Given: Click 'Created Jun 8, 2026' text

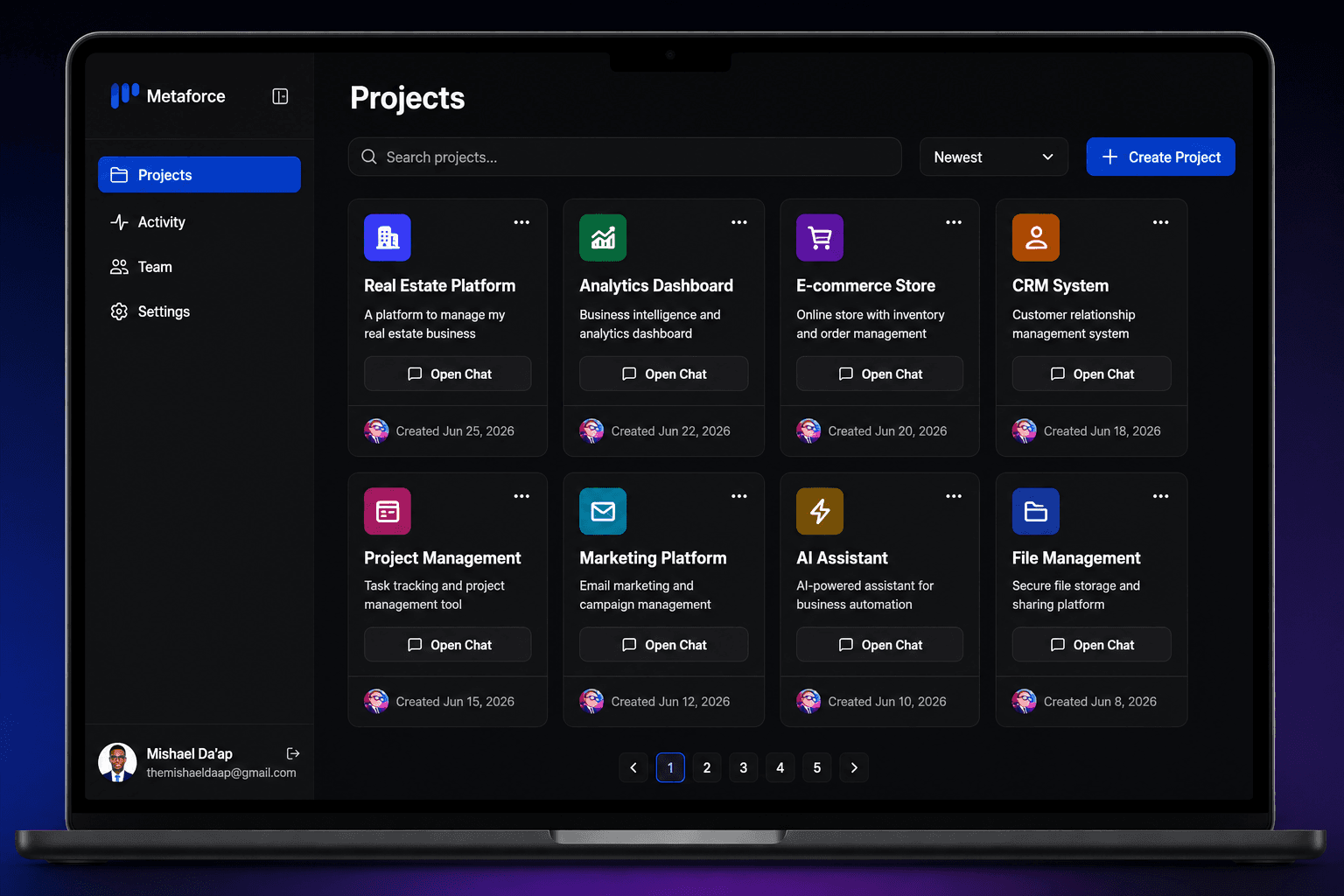Looking at the screenshot, I should click(1100, 702).
